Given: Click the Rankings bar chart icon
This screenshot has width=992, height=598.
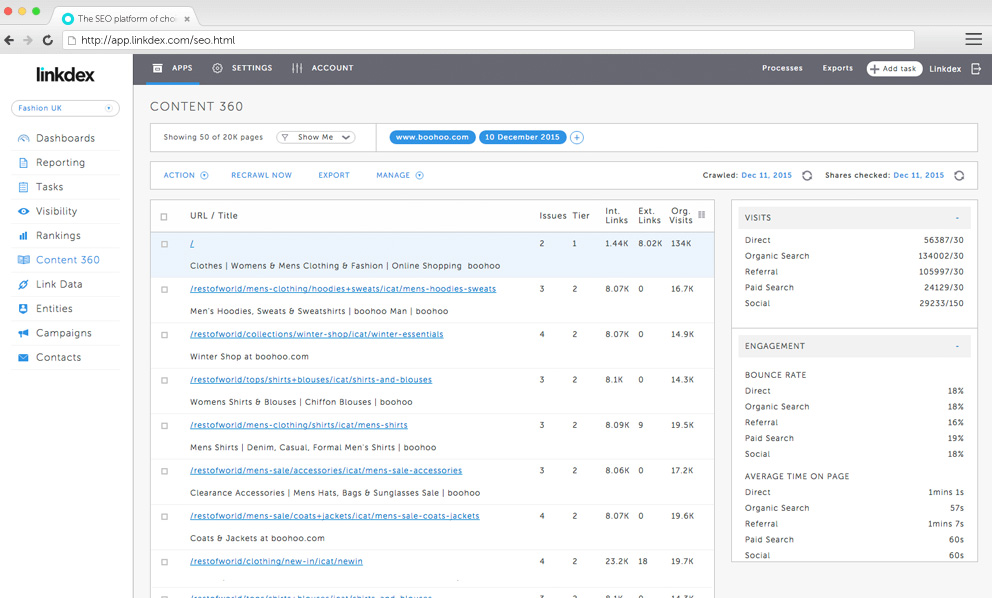Looking at the screenshot, I should click(x=23, y=236).
